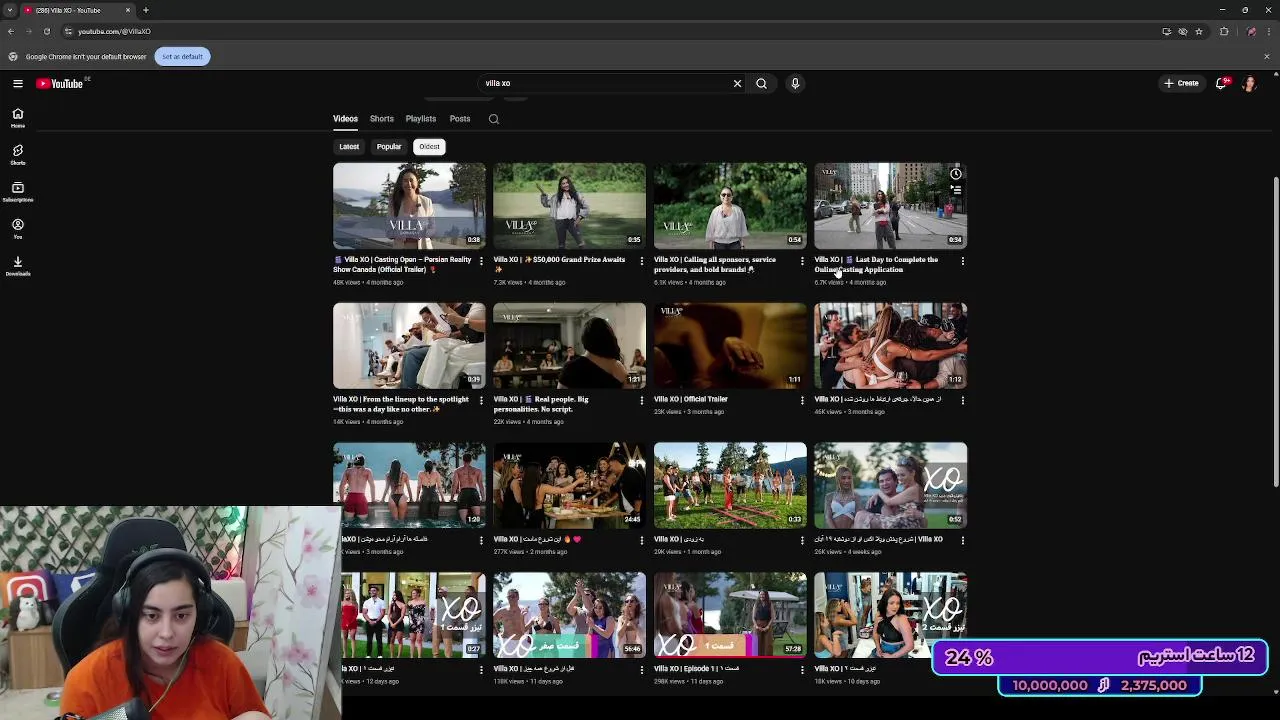Open options menu for Official Trailer video
1280x720 pixels.
[x=802, y=400]
